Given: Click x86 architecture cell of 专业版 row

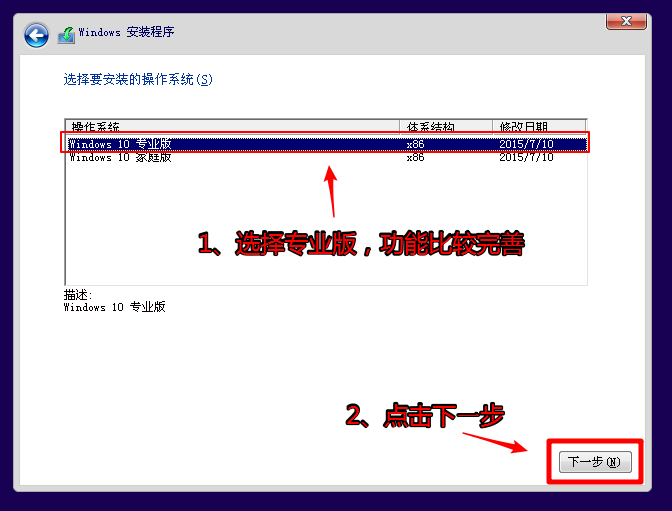Looking at the screenshot, I should 416,144.
